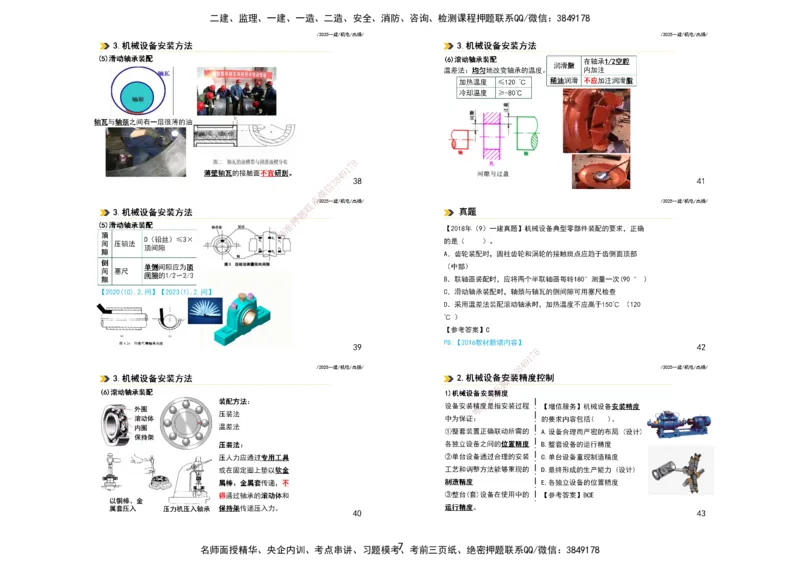800x566 pixels.
Task: Click the answer line 【参考答案】C
Action: 467,330
